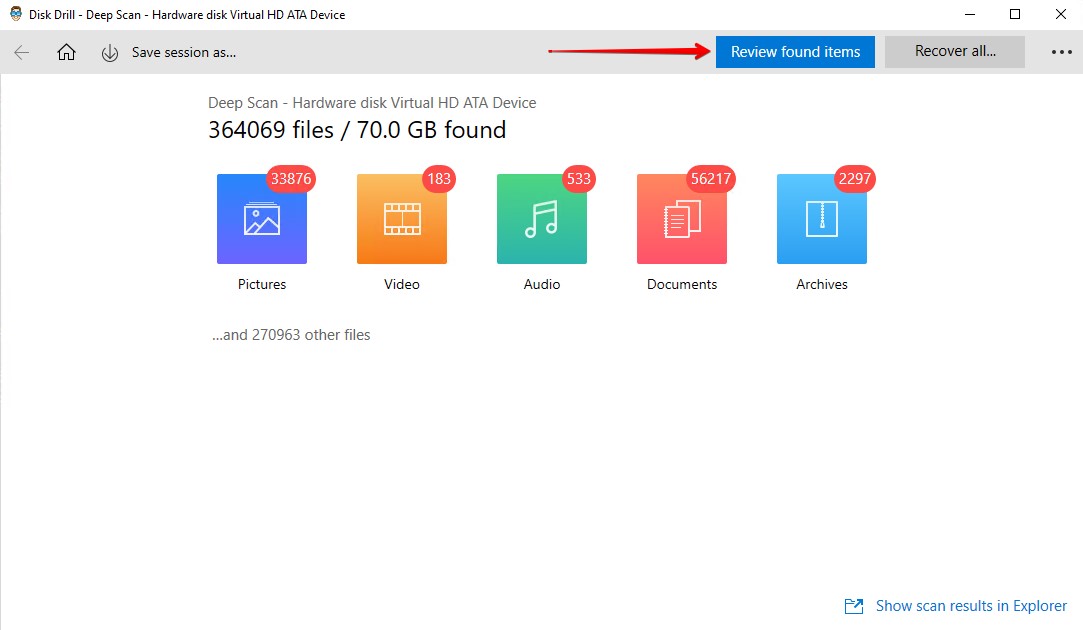Viewport: 1083px width, 630px height.
Task: Click the 533 badge on Audio
Action: pyautogui.click(x=579, y=179)
